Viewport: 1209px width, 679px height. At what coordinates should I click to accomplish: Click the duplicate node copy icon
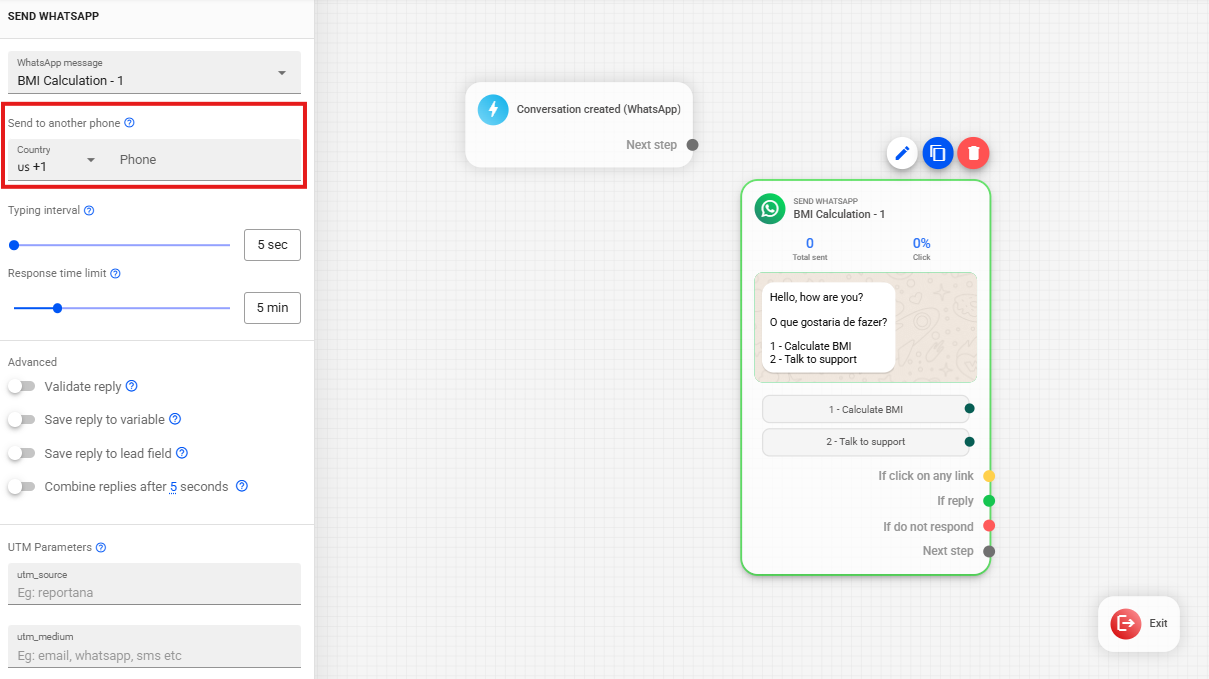(938, 153)
